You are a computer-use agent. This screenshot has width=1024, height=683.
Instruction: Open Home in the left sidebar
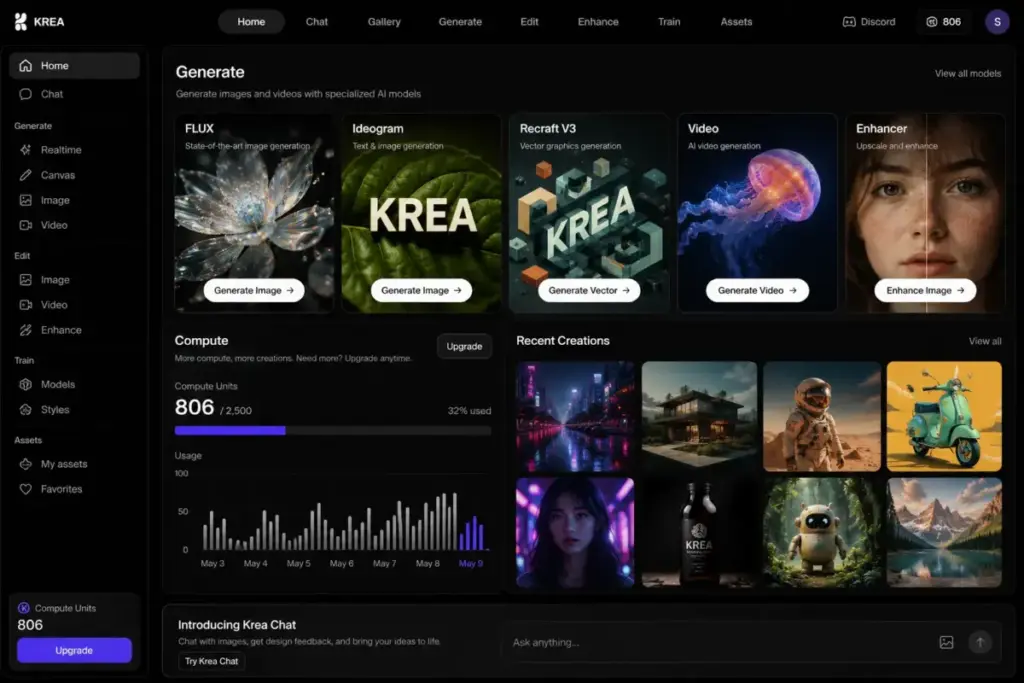pyautogui.click(x=74, y=66)
